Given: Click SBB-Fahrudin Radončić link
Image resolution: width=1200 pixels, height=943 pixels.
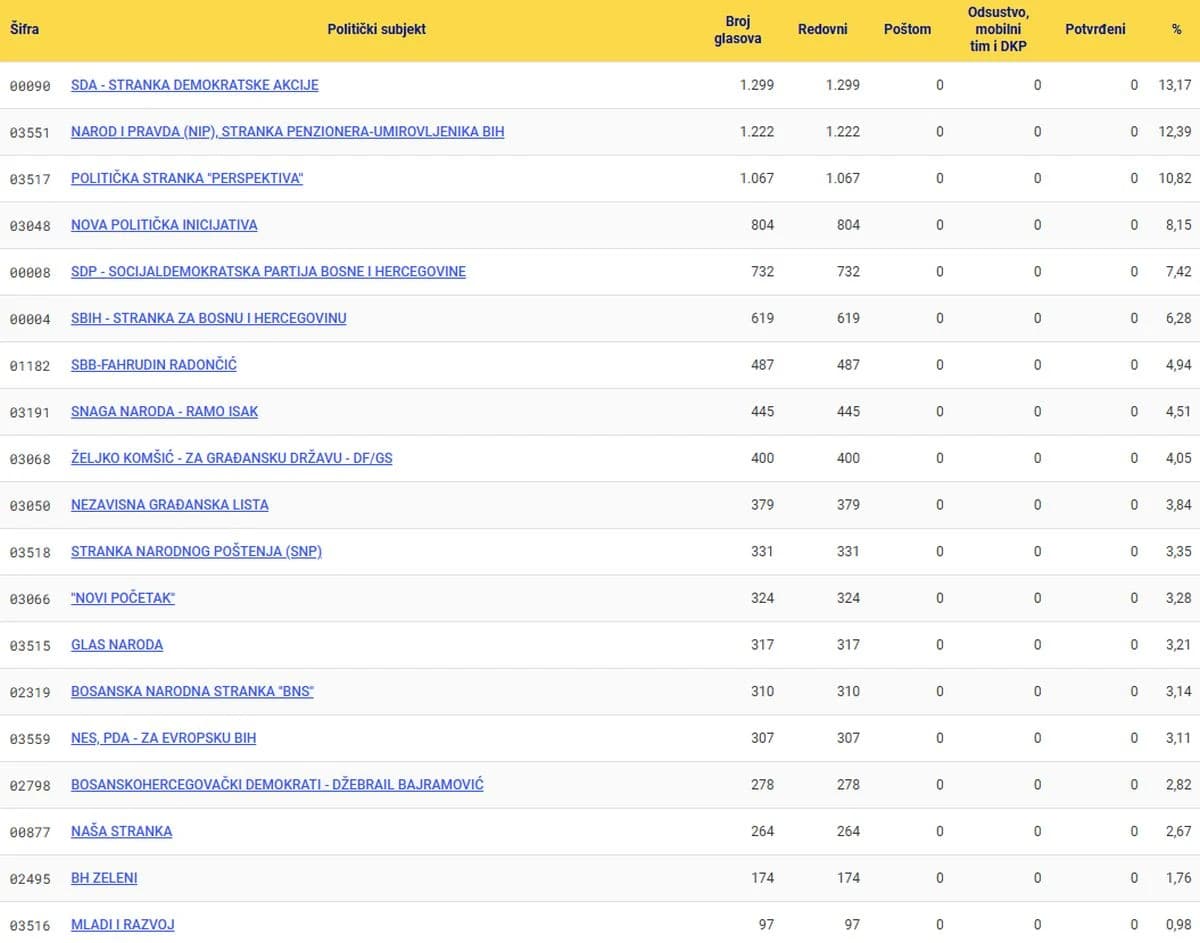Looking at the screenshot, I should click(154, 365).
